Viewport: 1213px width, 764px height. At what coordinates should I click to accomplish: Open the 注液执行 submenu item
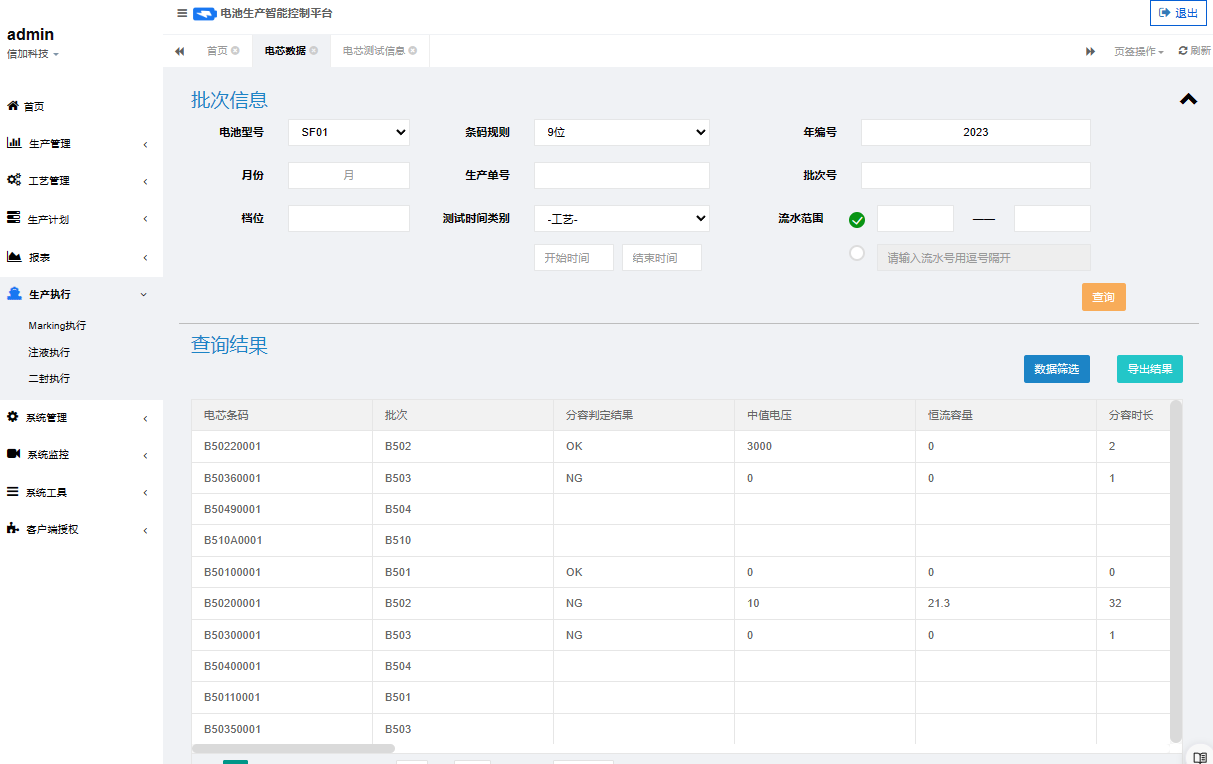pos(49,352)
